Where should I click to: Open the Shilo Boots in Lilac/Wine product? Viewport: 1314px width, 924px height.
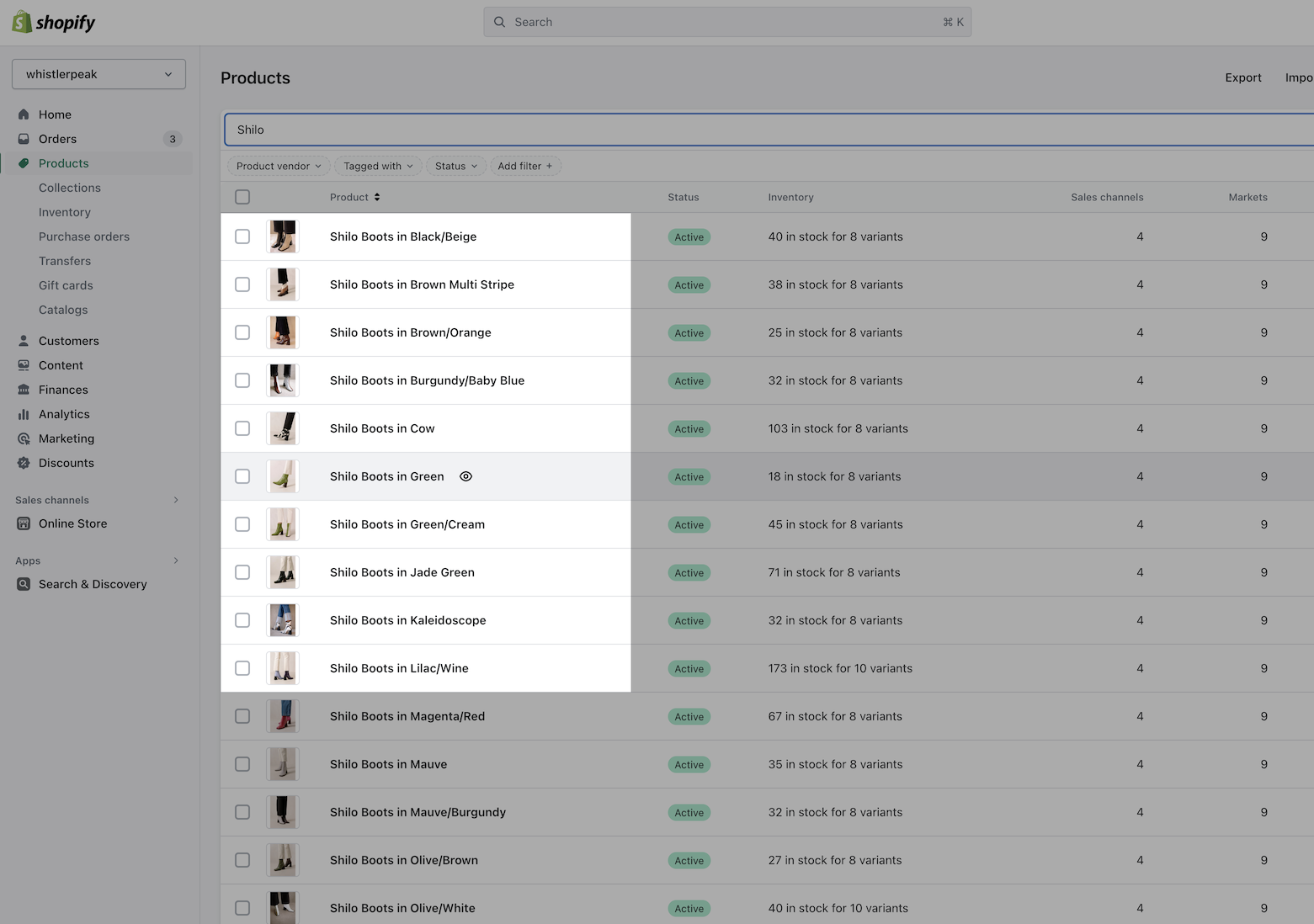coord(399,668)
